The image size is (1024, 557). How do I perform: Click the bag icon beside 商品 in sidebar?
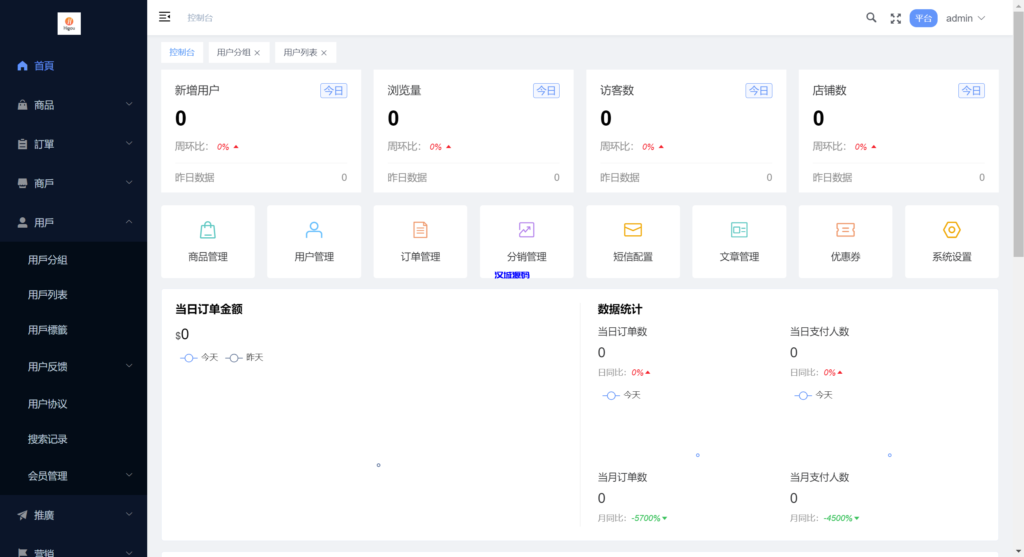coord(22,104)
